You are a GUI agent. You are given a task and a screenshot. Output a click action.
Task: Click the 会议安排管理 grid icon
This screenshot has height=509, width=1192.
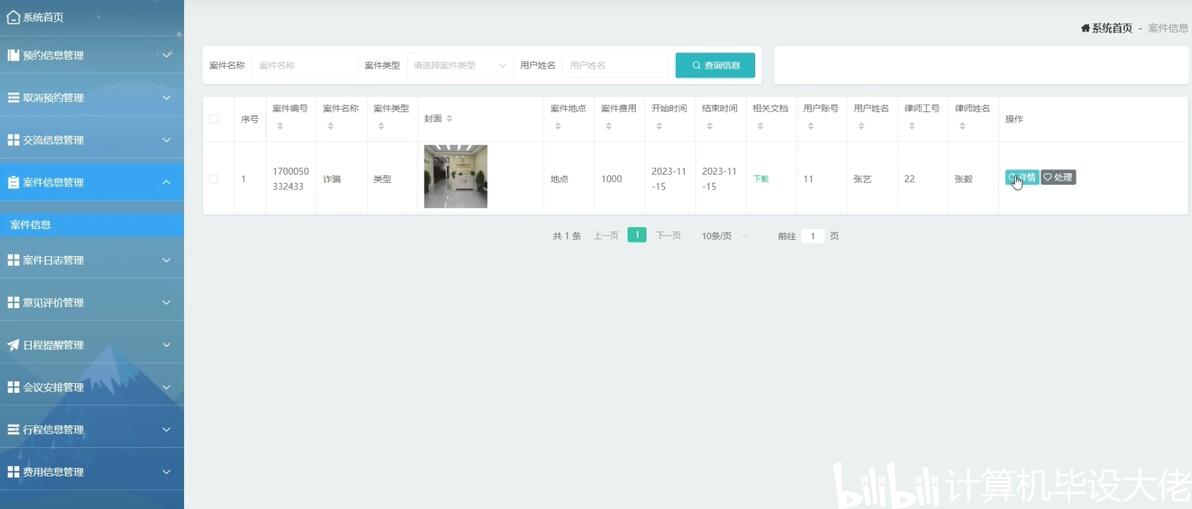click(x=13, y=387)
